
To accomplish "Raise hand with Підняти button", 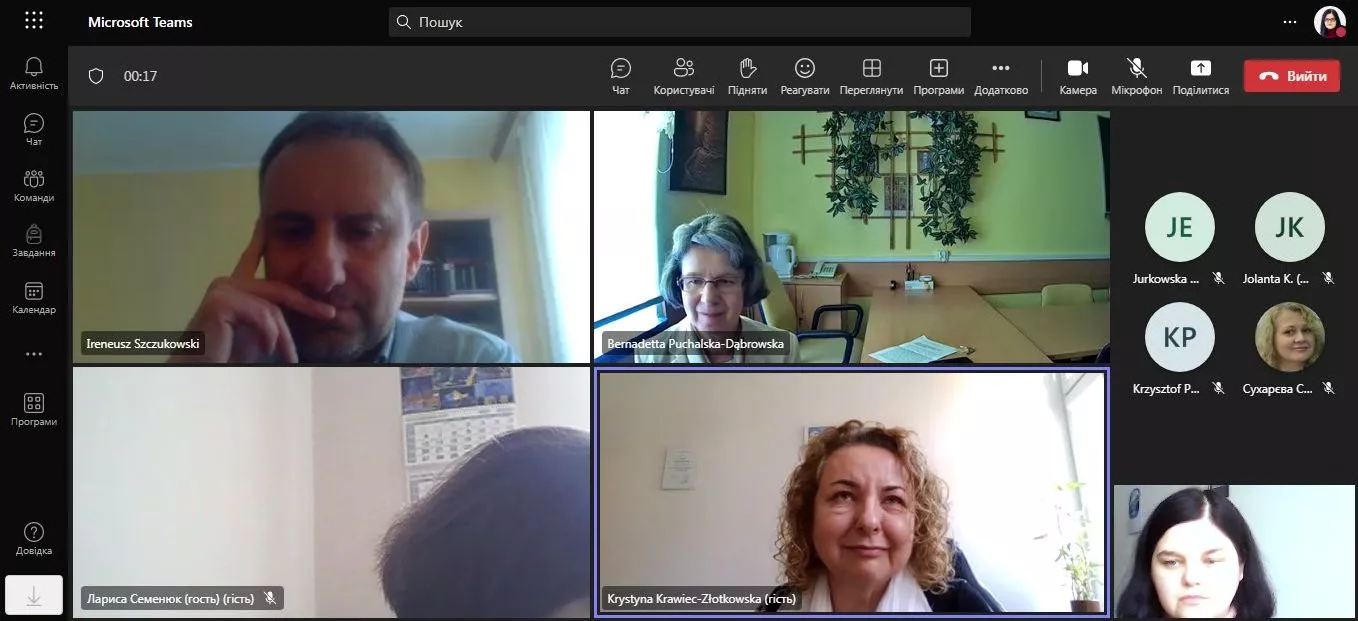I will pyautogui.click(x=747, y=75).
